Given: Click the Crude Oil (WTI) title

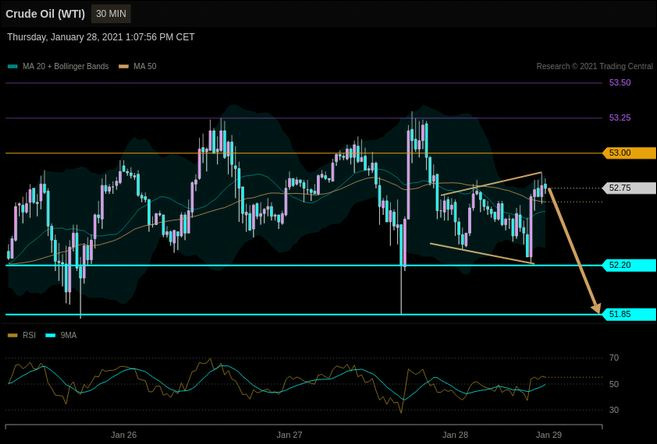Looking at the screenshot, I should pos(45,14).
